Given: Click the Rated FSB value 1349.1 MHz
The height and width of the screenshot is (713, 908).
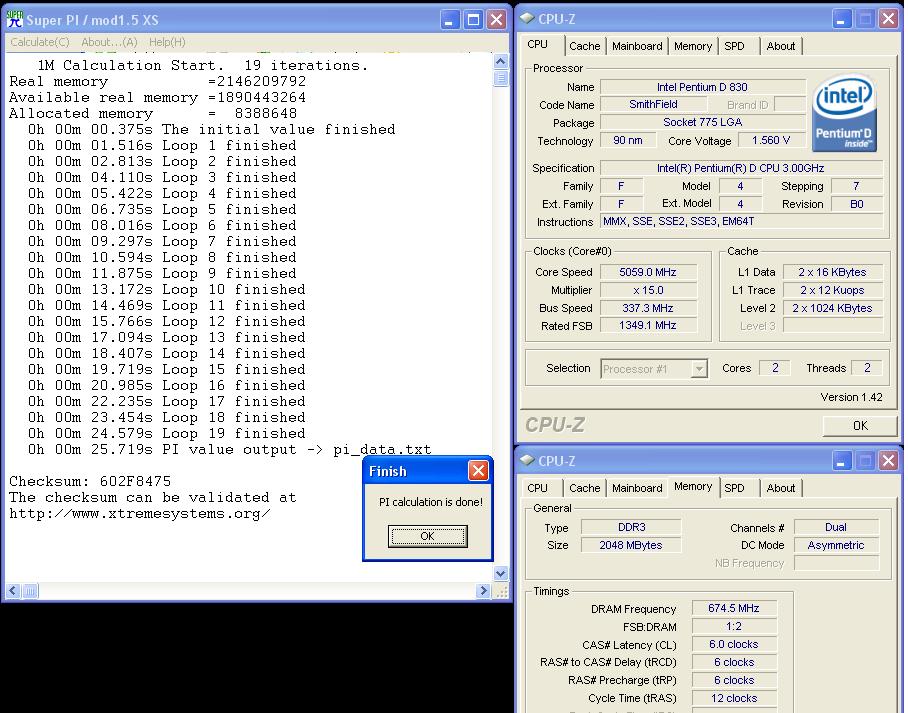Looking at the screenshot, I should [648, 326].
